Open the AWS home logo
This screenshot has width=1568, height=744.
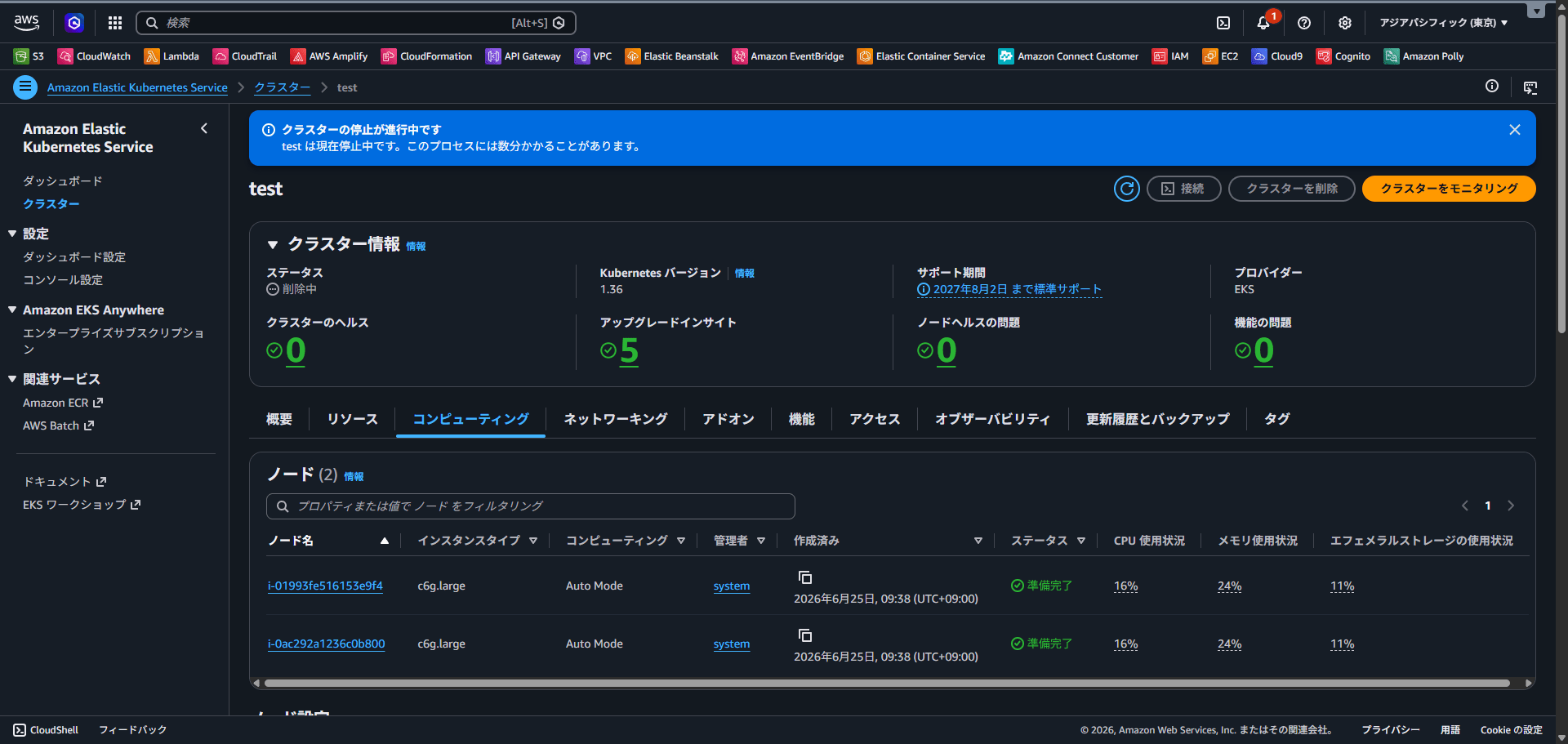click(x=27, y=23)
